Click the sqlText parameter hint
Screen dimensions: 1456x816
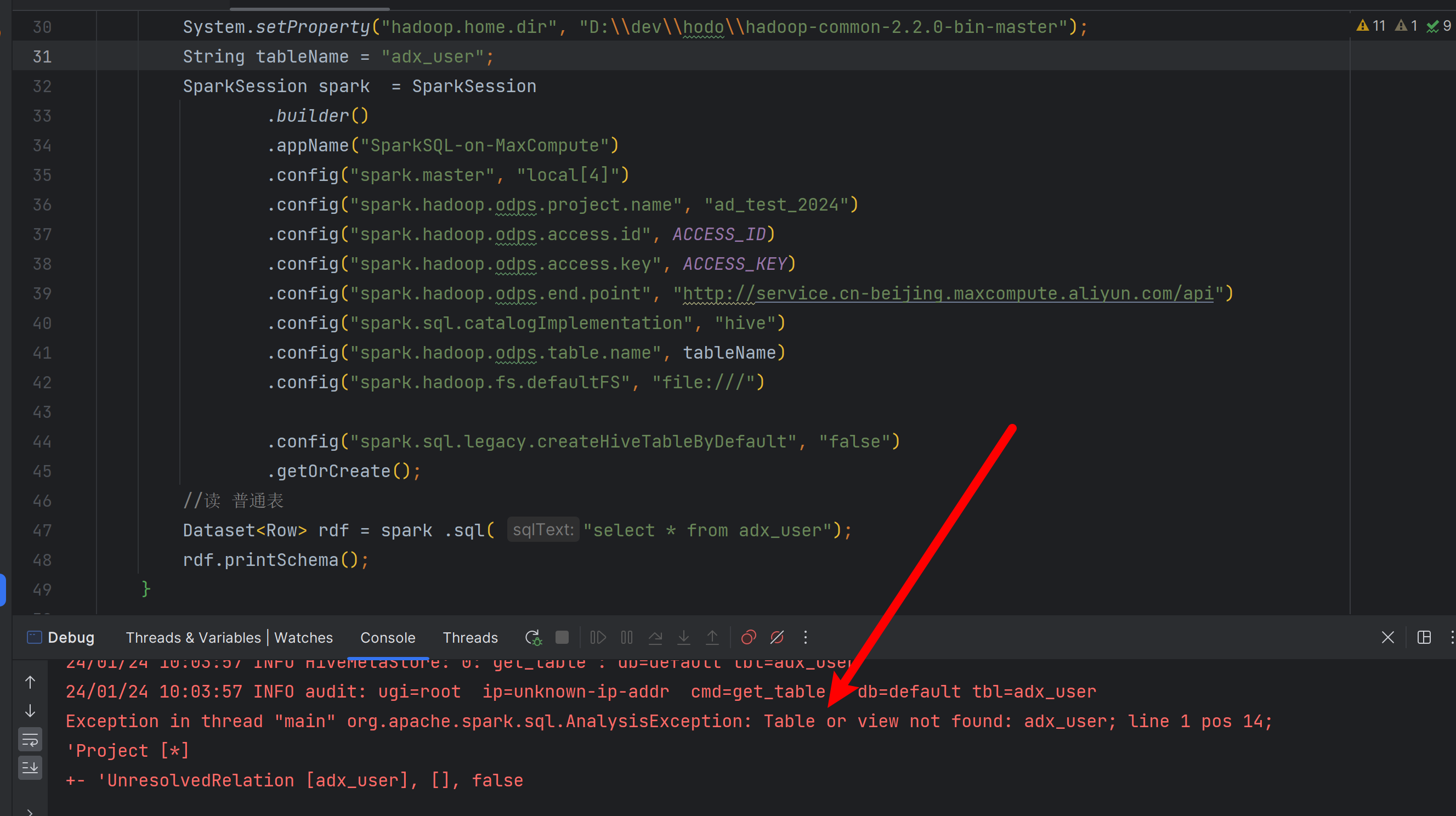tap(542, 530)
